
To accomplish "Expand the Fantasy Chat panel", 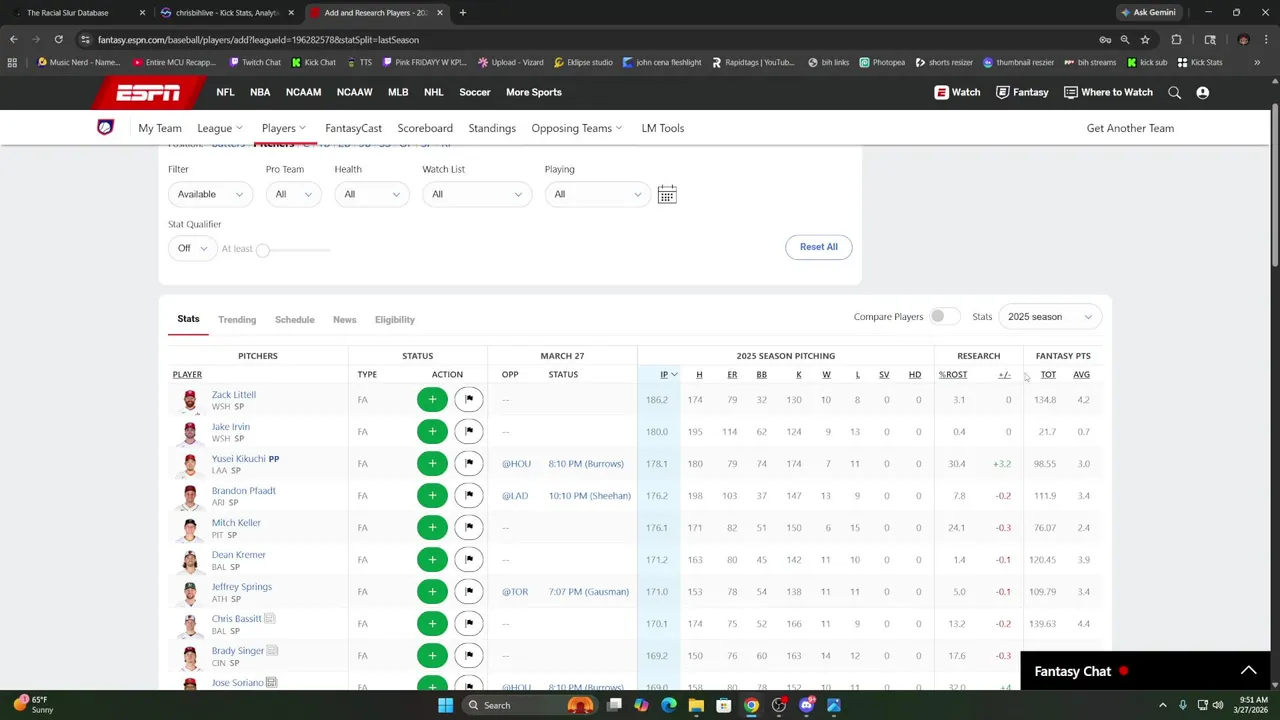I will pos(1248,671).
